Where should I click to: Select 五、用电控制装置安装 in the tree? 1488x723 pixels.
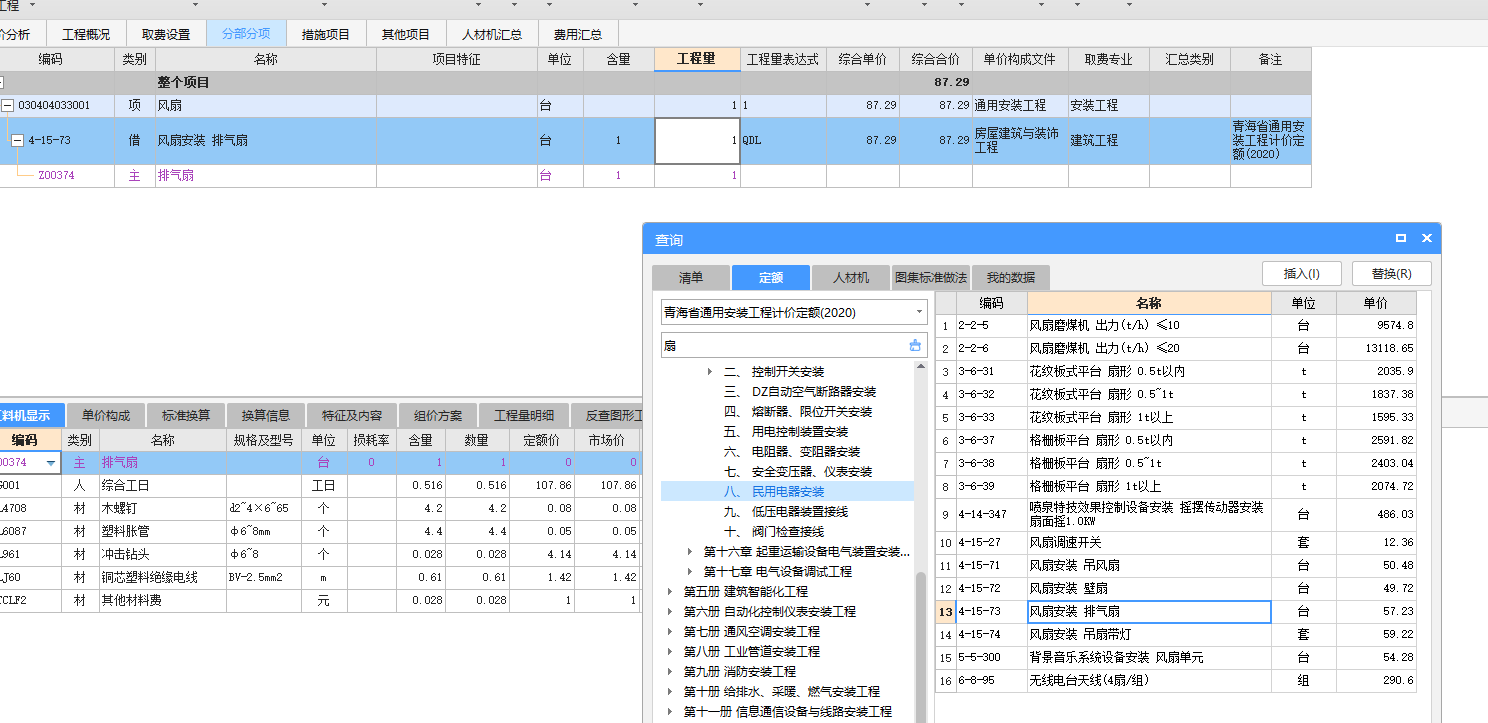pyautogui.click(x=786, y=432)
